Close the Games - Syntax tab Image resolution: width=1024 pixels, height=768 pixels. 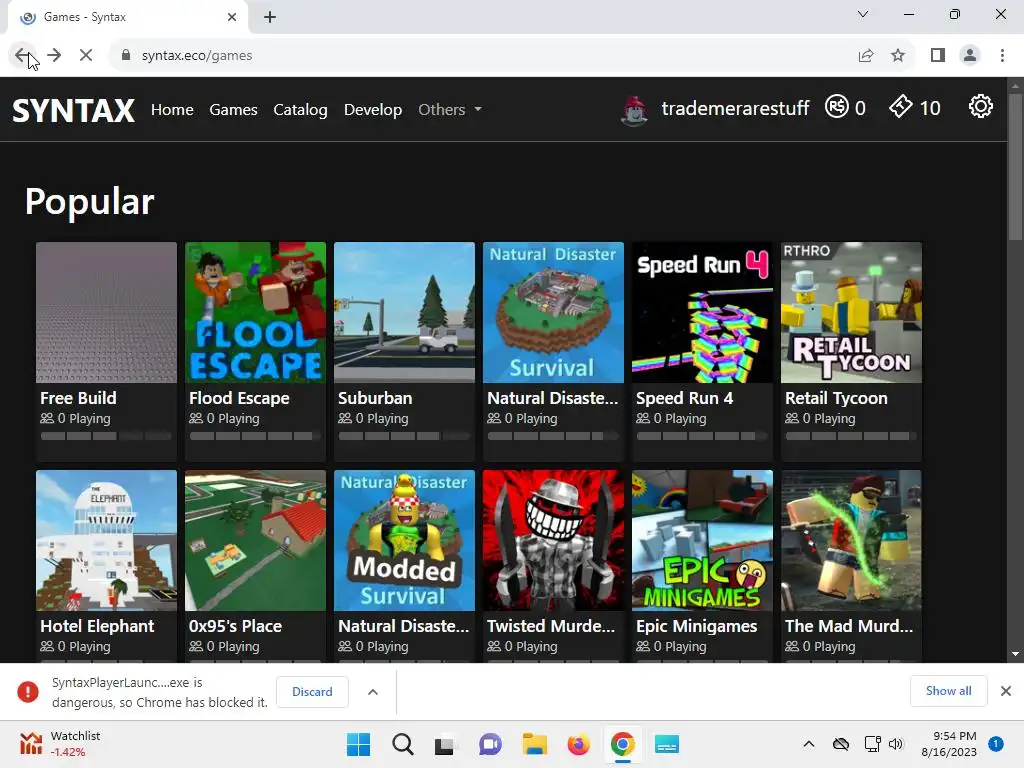[232, 17]
